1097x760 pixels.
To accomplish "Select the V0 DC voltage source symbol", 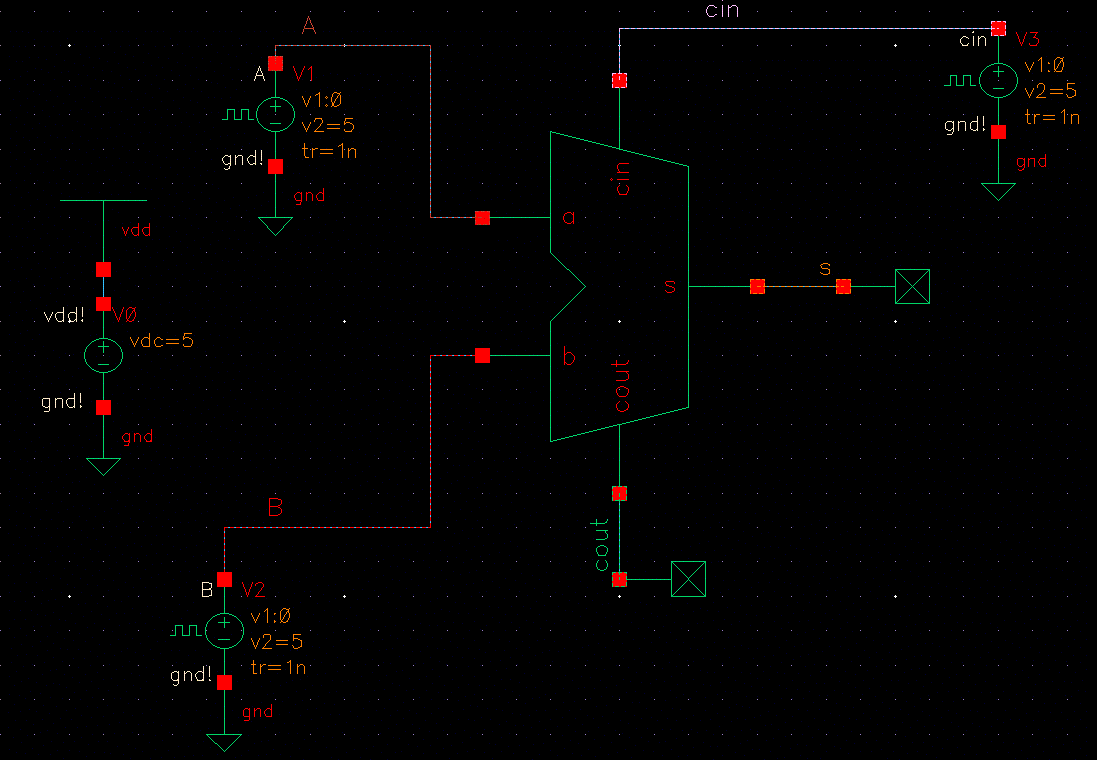I will (x=104, y=355).
